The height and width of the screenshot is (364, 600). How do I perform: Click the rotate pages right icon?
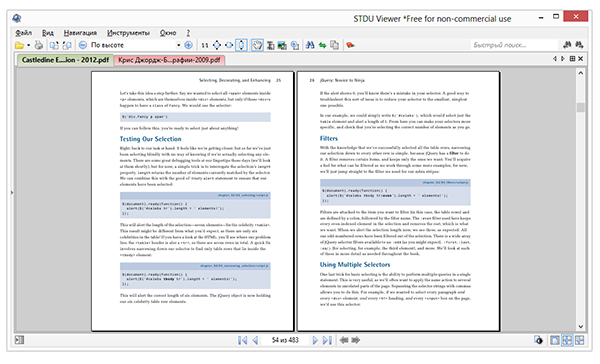click(67, 45)
